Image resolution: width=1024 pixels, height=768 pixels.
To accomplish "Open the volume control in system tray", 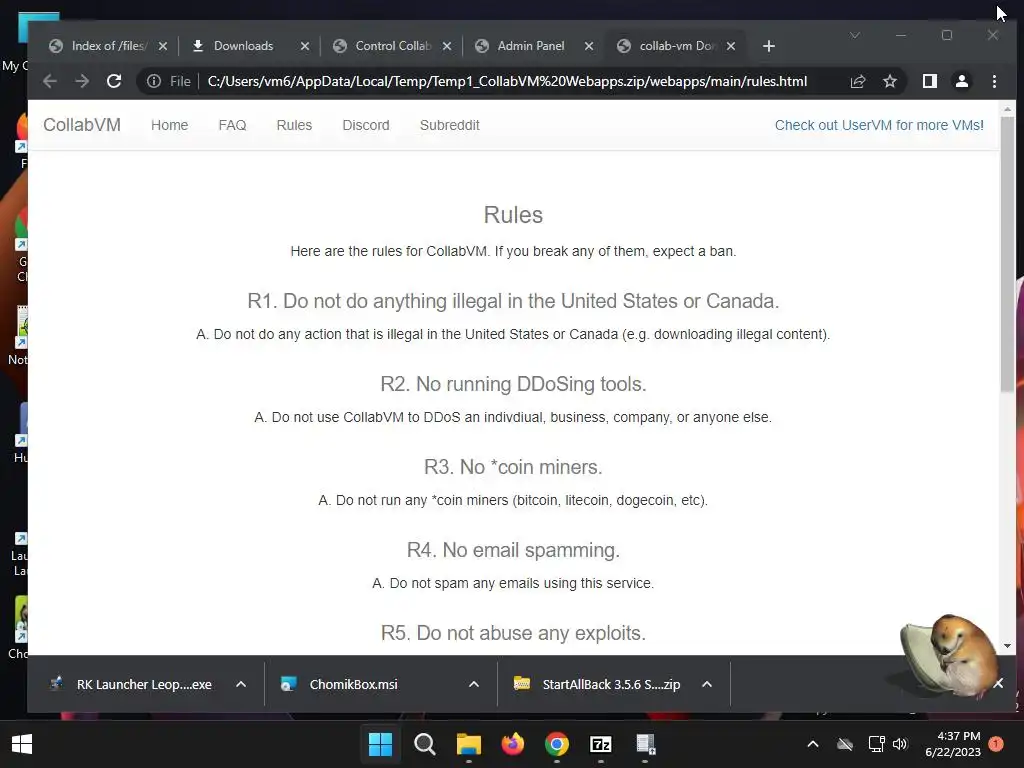I will tap(900, 744).
